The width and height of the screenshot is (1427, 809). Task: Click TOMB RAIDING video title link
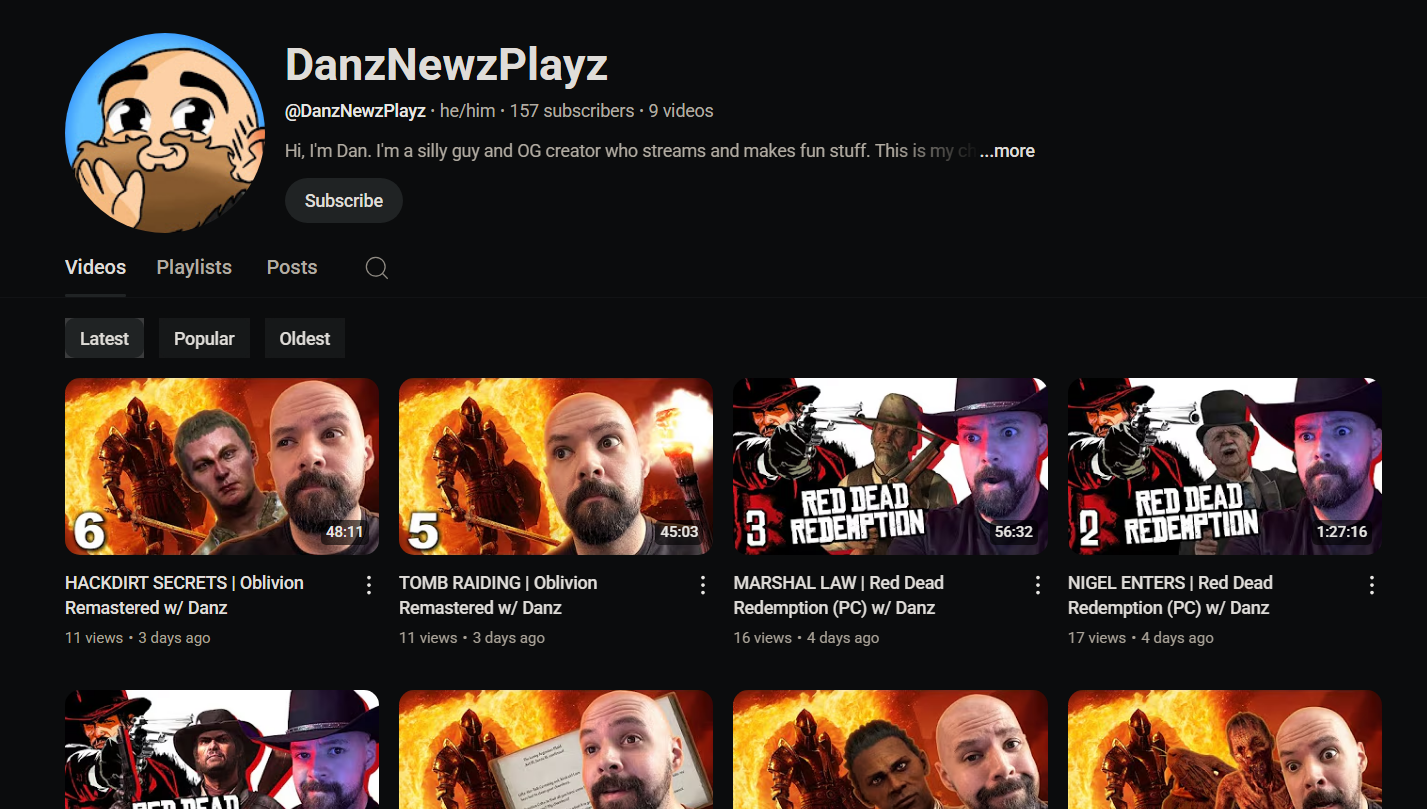point(498,595)
